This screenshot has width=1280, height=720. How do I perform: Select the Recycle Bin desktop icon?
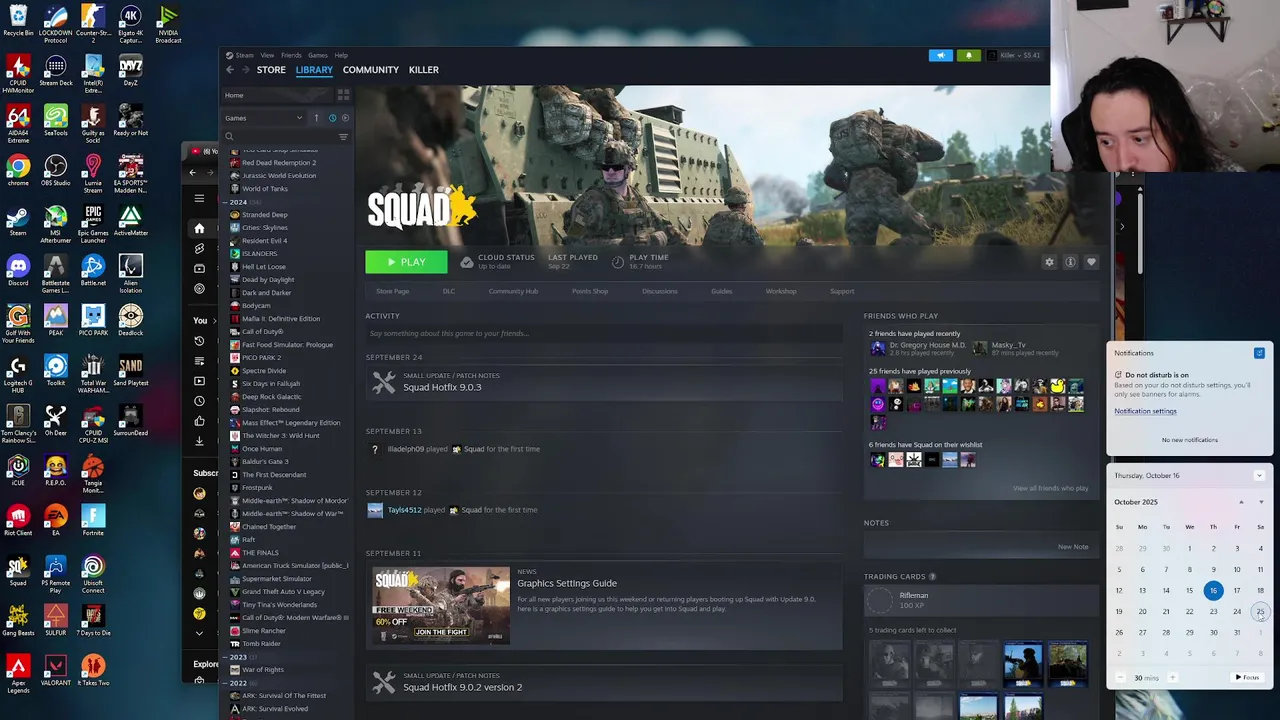[18, 20]
